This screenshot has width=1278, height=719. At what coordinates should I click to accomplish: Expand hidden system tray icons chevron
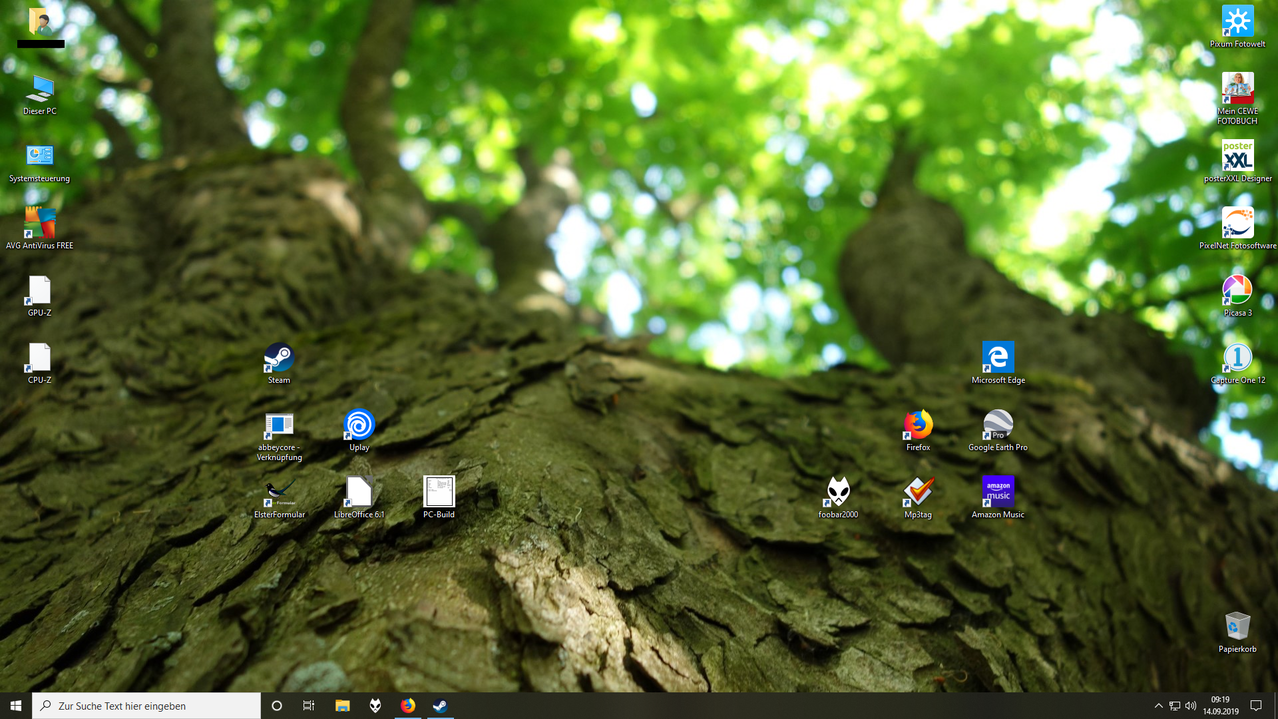[1158, 706]
